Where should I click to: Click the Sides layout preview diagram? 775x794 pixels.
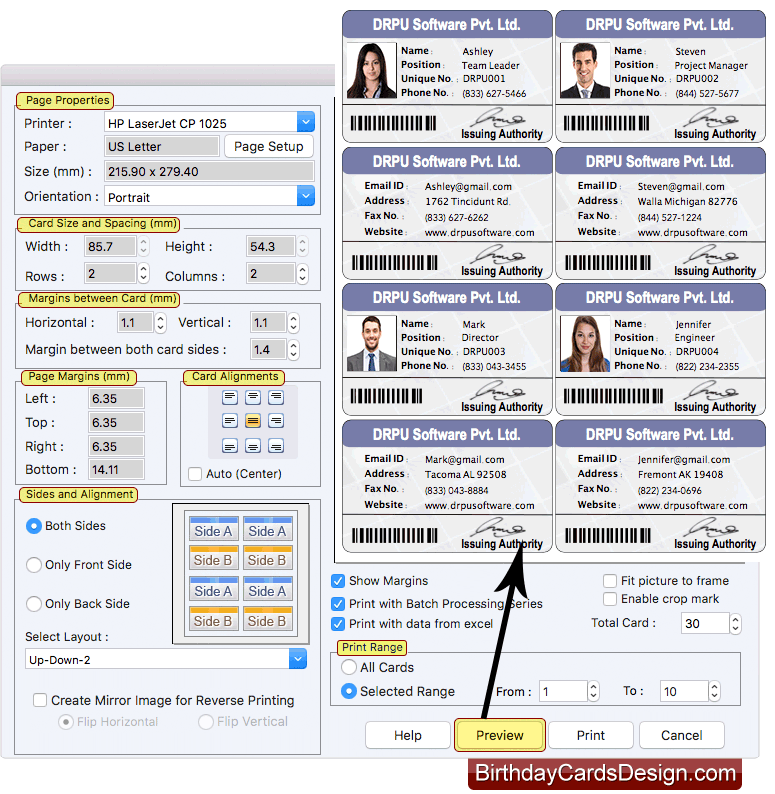pos(241,573)
